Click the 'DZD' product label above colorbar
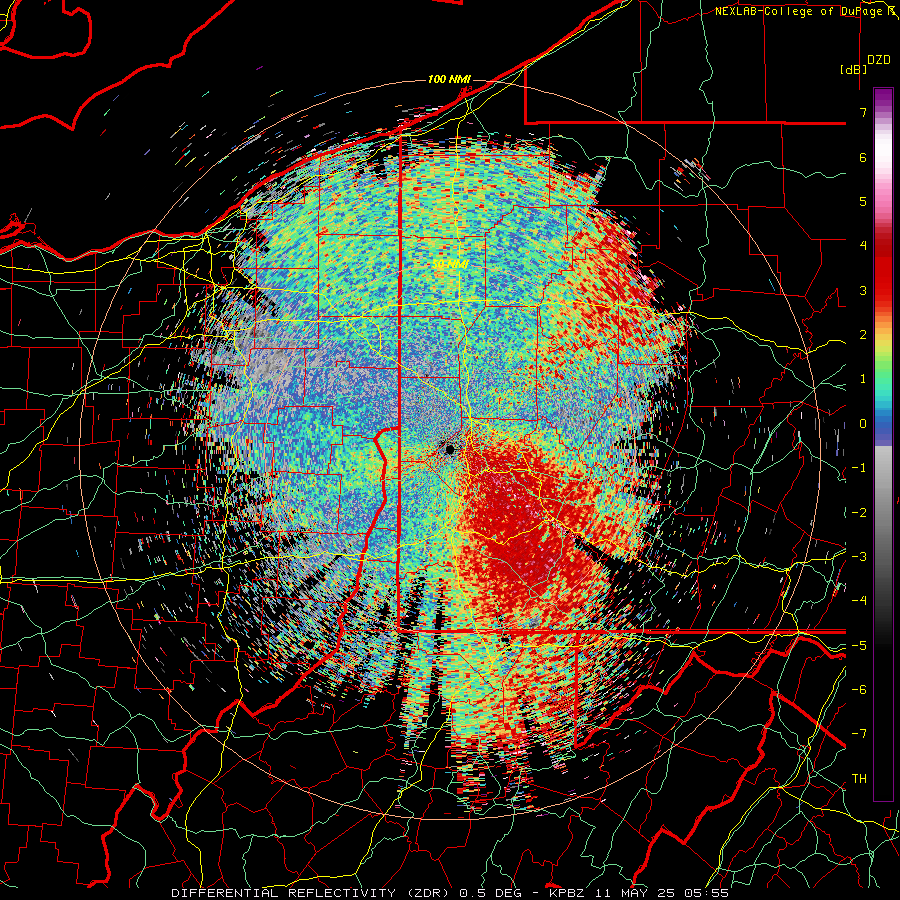 pyautogui.click(x=878, y=60)
